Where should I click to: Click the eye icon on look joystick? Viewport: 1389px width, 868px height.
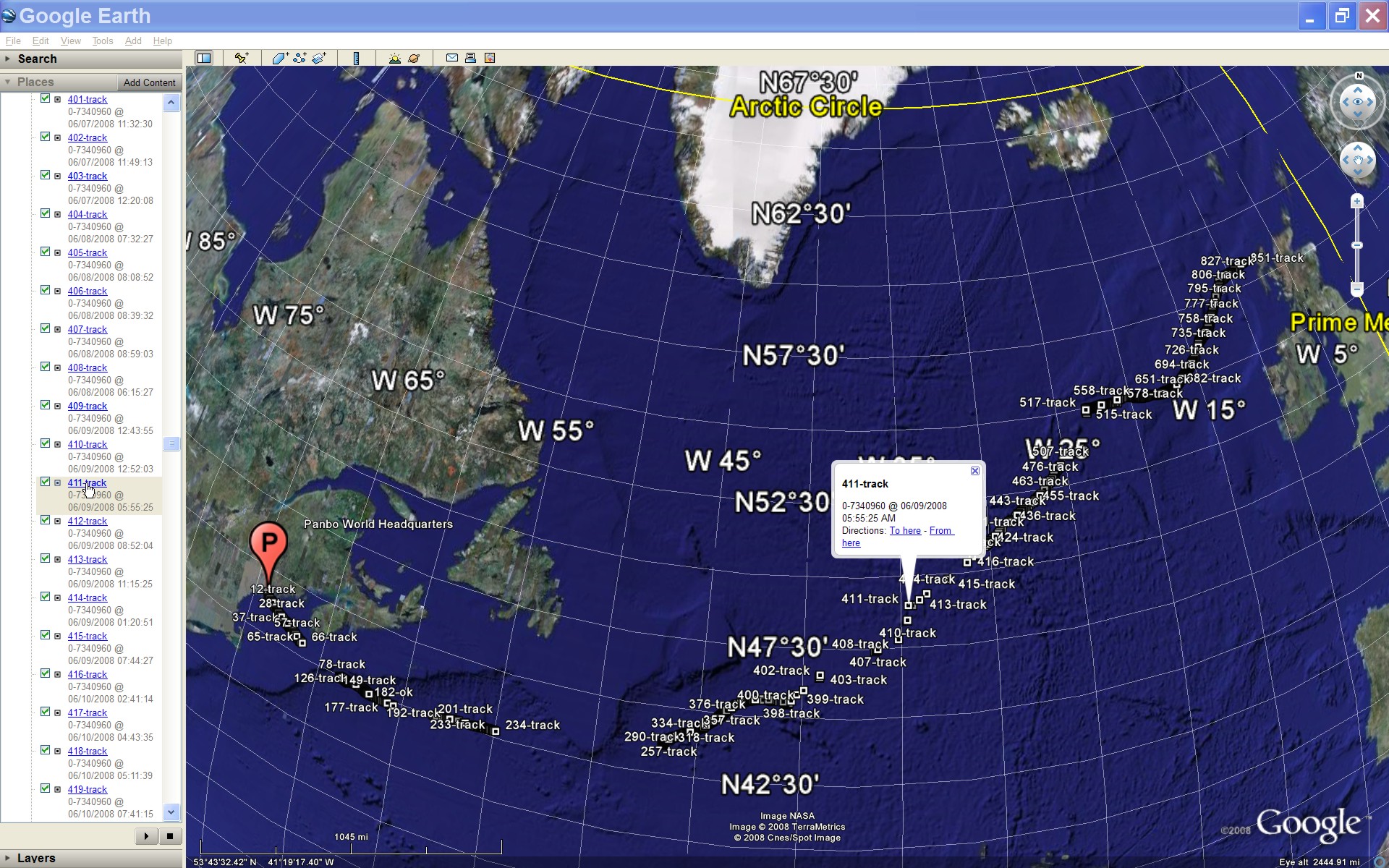click(x=1358, y=102)
